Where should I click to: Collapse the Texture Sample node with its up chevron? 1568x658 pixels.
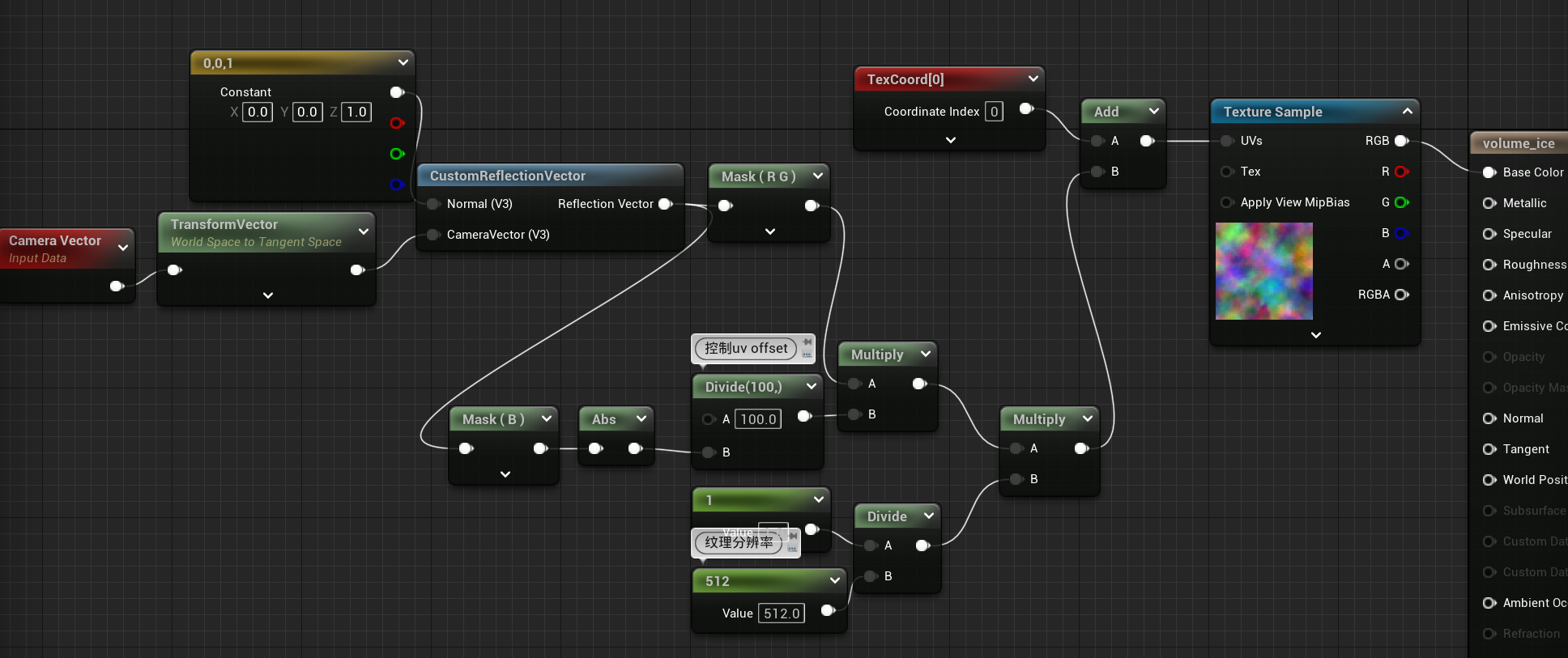click(1408, 111)
